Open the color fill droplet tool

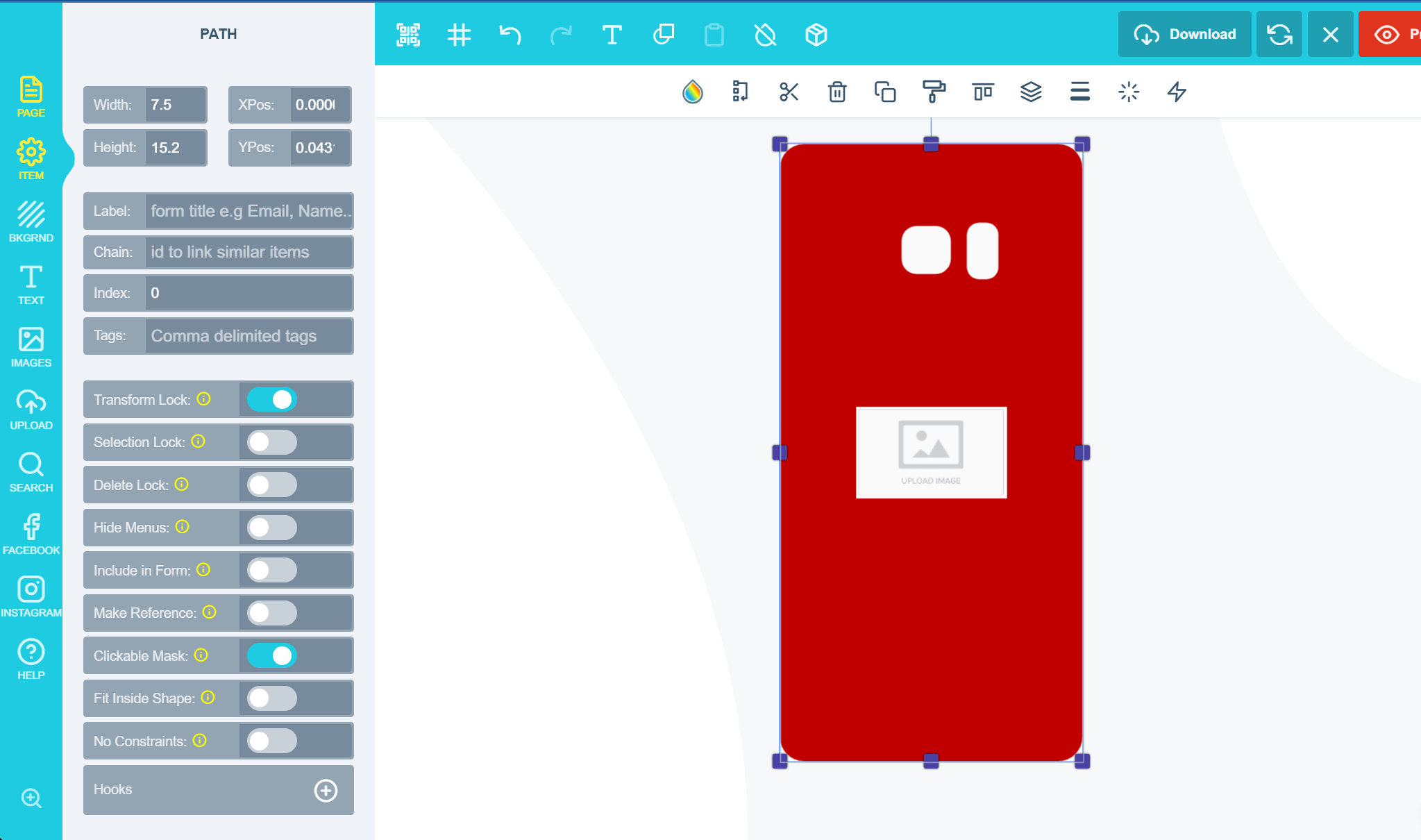click(x=693, y=92)
